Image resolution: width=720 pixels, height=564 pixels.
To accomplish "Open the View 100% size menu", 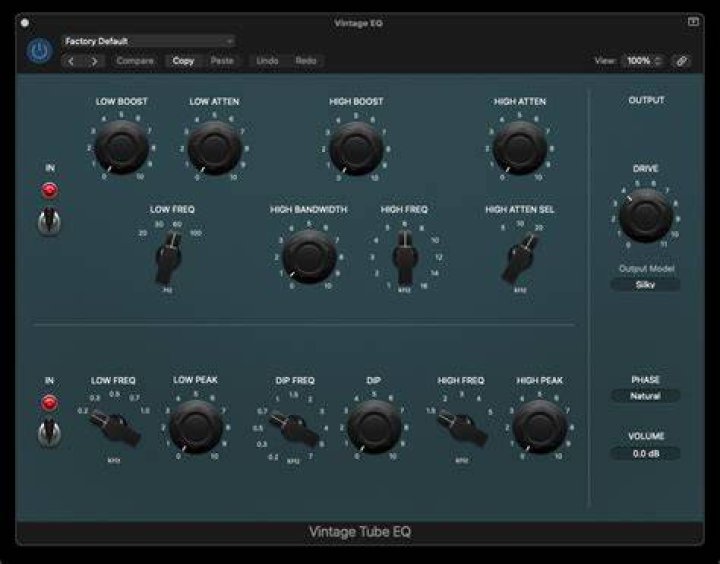I will pos(643,61).
